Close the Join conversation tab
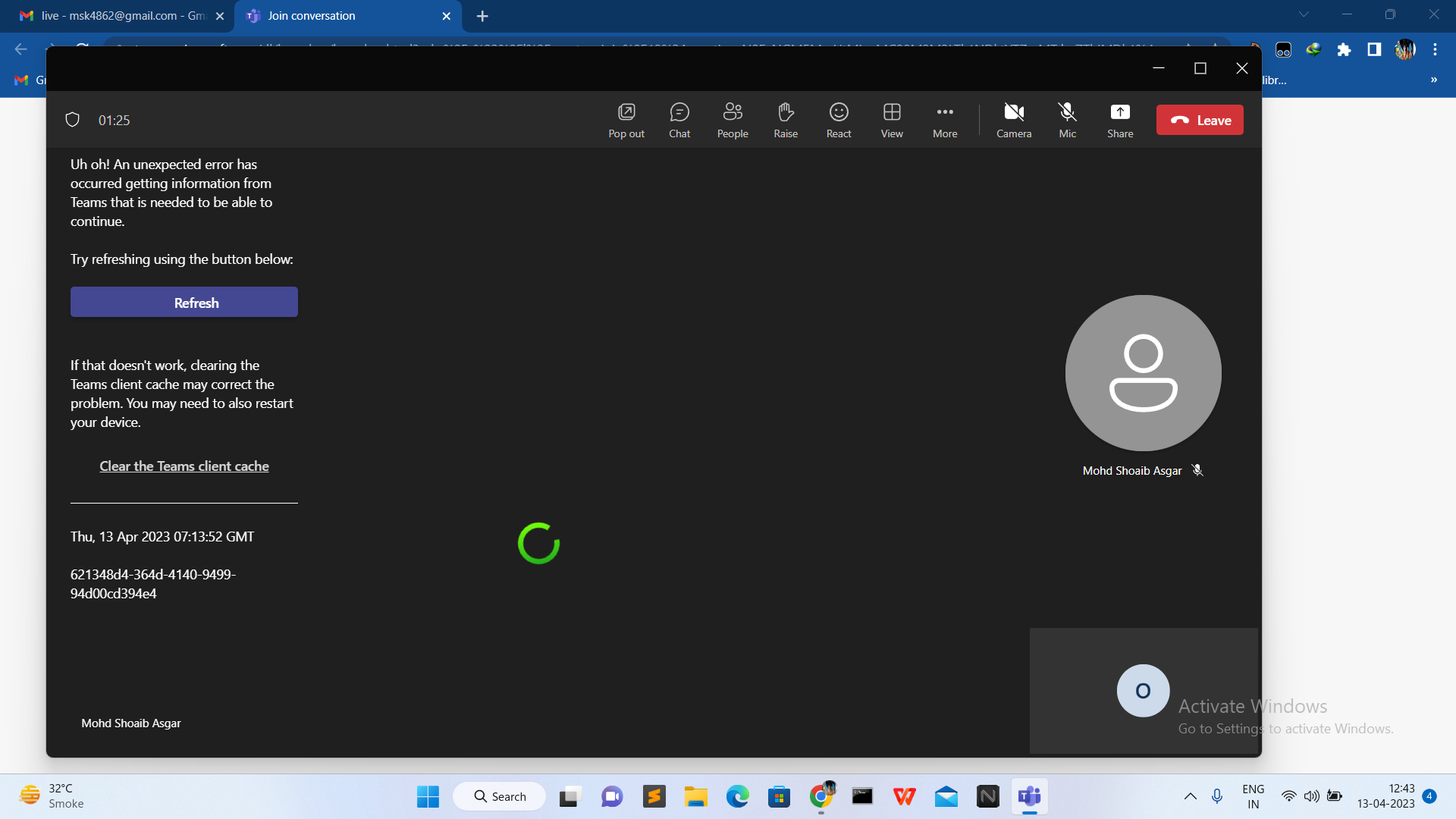This screenshot has height=819, width=1456. [x=446, y=16]
